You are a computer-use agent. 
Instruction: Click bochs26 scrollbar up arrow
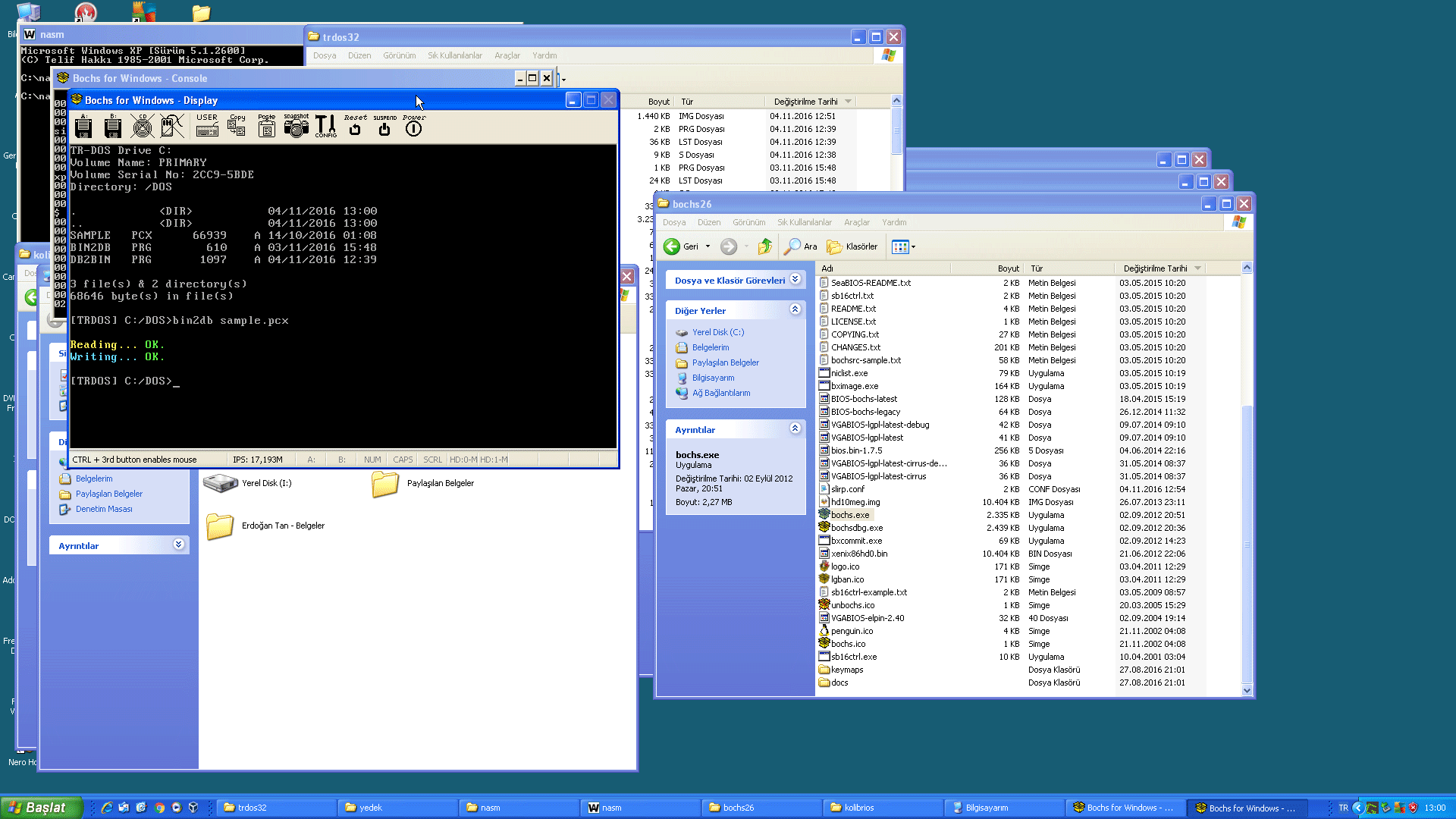1247,268
